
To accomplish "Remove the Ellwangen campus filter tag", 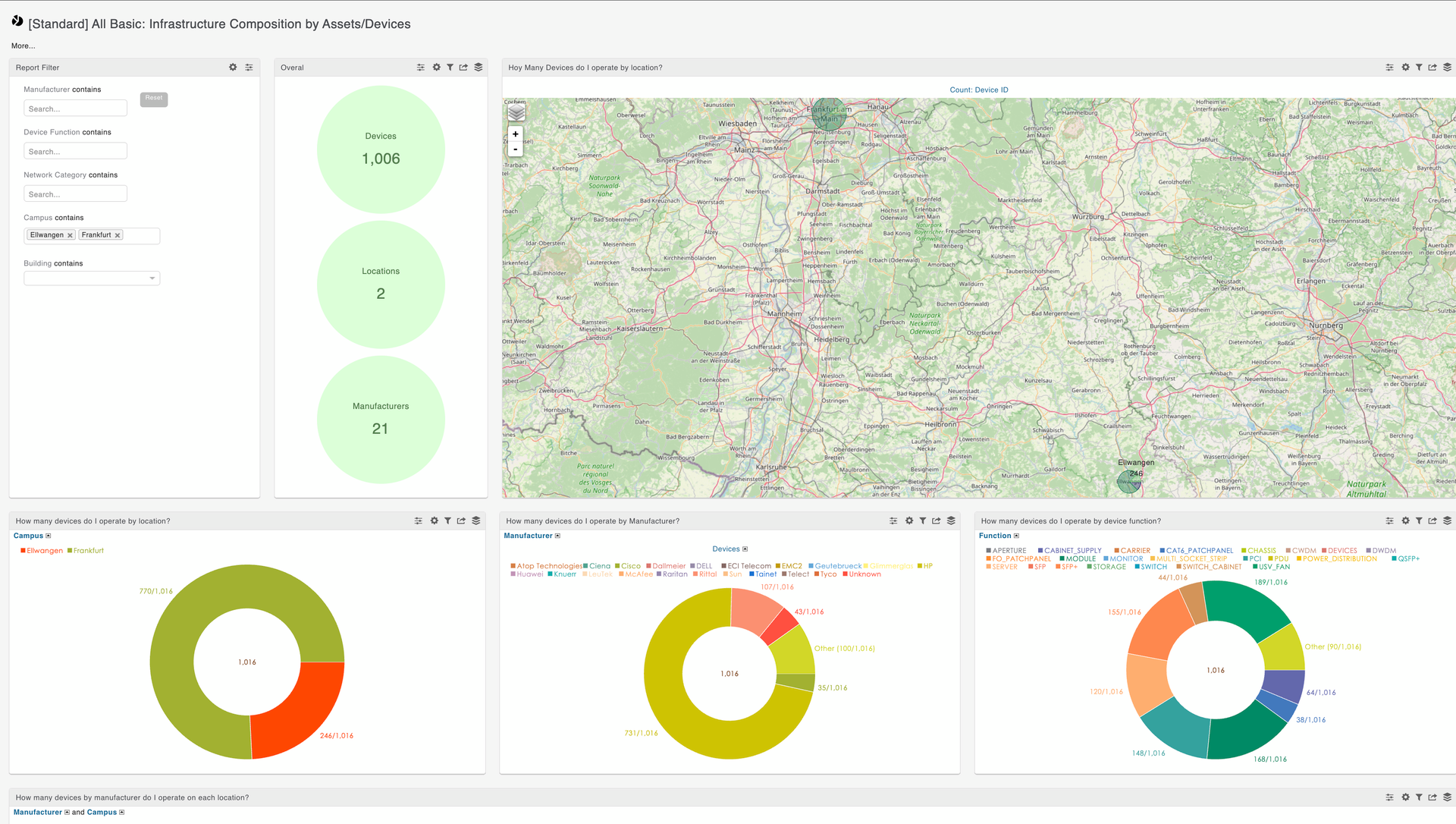I will pyautogui.click(x=70, y=235).
